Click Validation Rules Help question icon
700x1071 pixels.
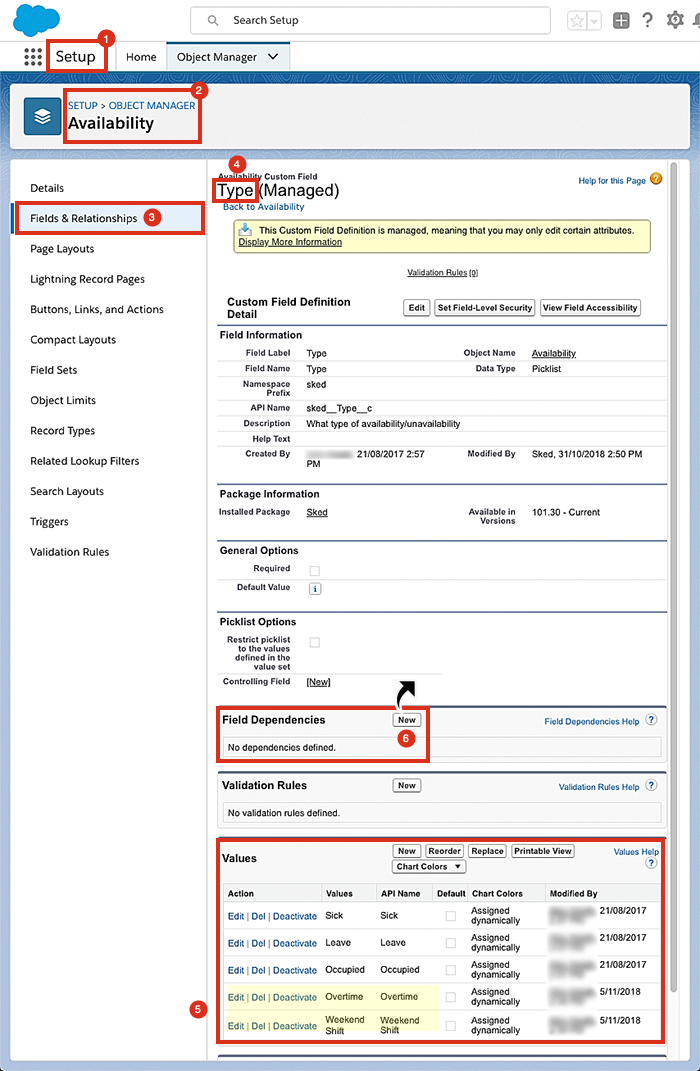(651, 785)
